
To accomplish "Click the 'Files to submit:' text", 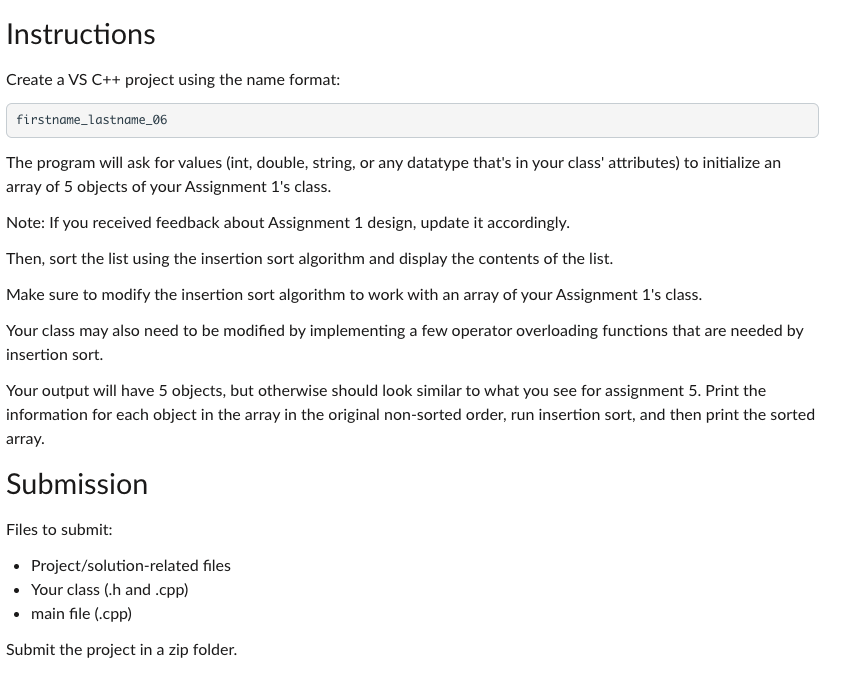I will tap(59, 530).
